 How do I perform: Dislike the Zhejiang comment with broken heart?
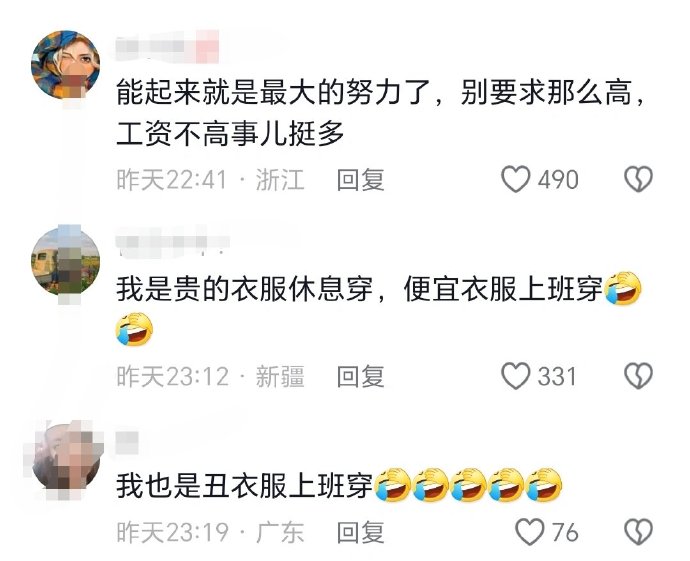(638, 179)
